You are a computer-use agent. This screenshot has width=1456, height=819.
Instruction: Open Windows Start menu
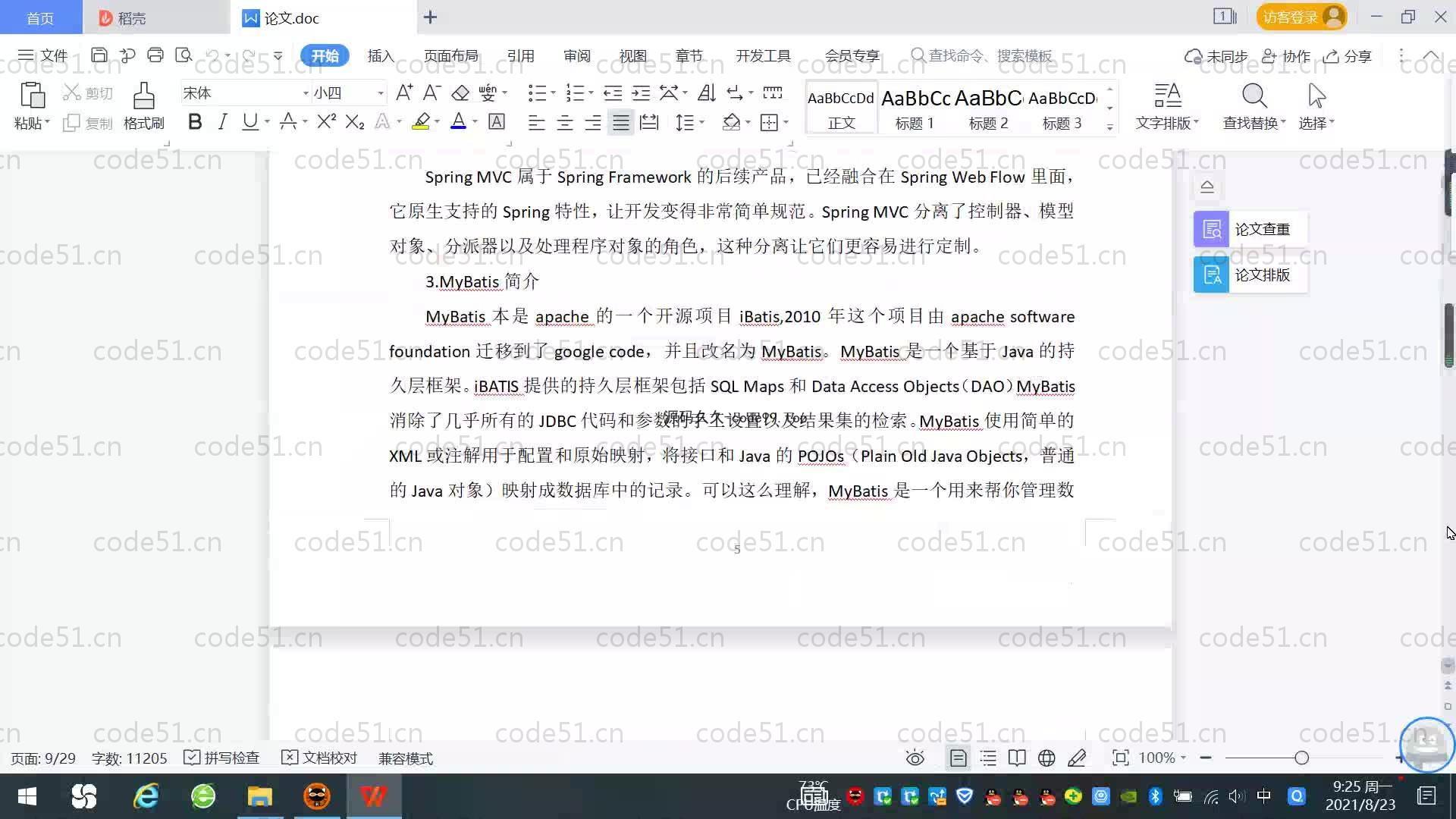pyautogui.click(x=27, y=796)
